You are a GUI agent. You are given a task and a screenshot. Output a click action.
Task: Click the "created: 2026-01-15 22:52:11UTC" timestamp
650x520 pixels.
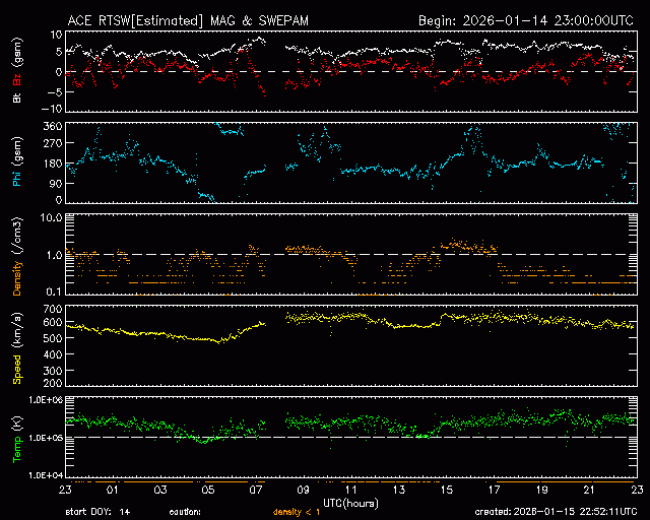pos(556,512)
